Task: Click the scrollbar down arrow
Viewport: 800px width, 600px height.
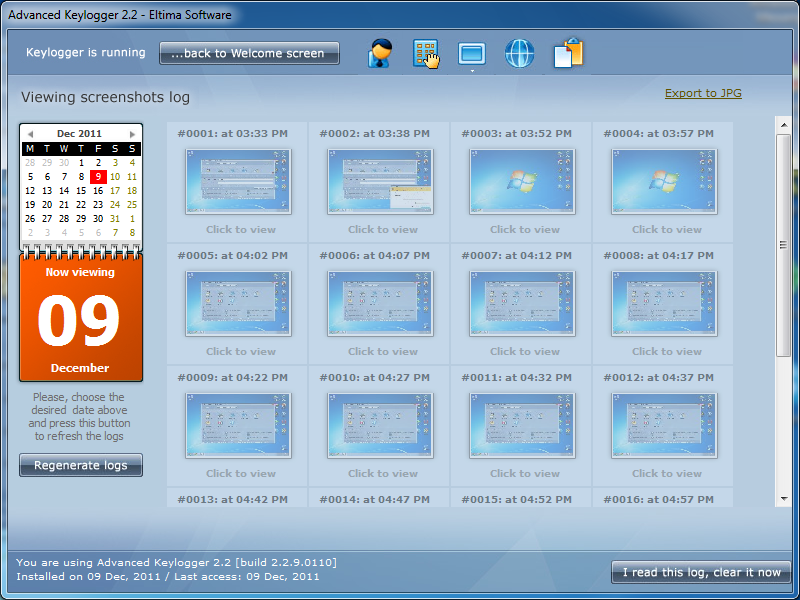Action: pyautogui.click(x=784, y=498)
